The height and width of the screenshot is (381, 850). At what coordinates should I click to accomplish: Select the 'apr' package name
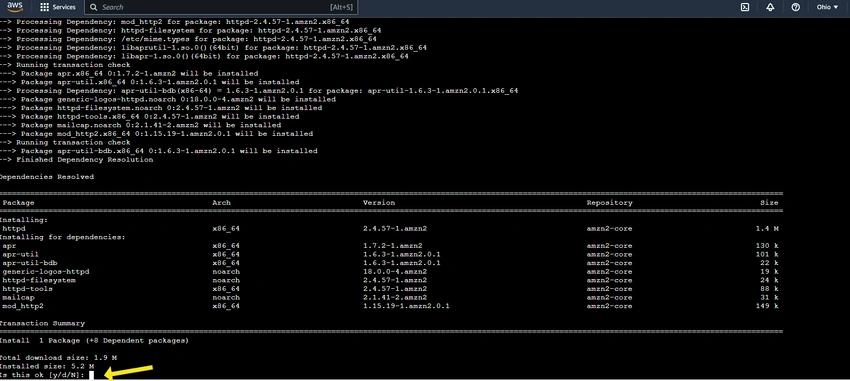click(x=9, y=246)
